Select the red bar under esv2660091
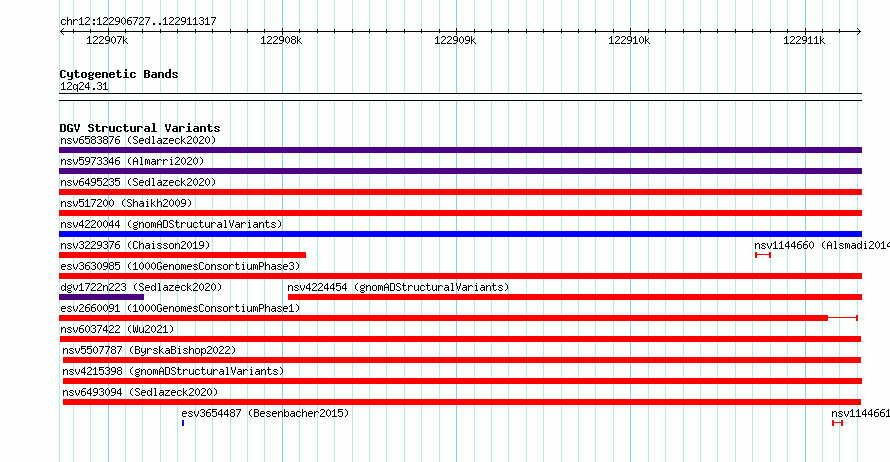This screenshot has width=890, height=462. pyautogui.click(x=458, y=318)
